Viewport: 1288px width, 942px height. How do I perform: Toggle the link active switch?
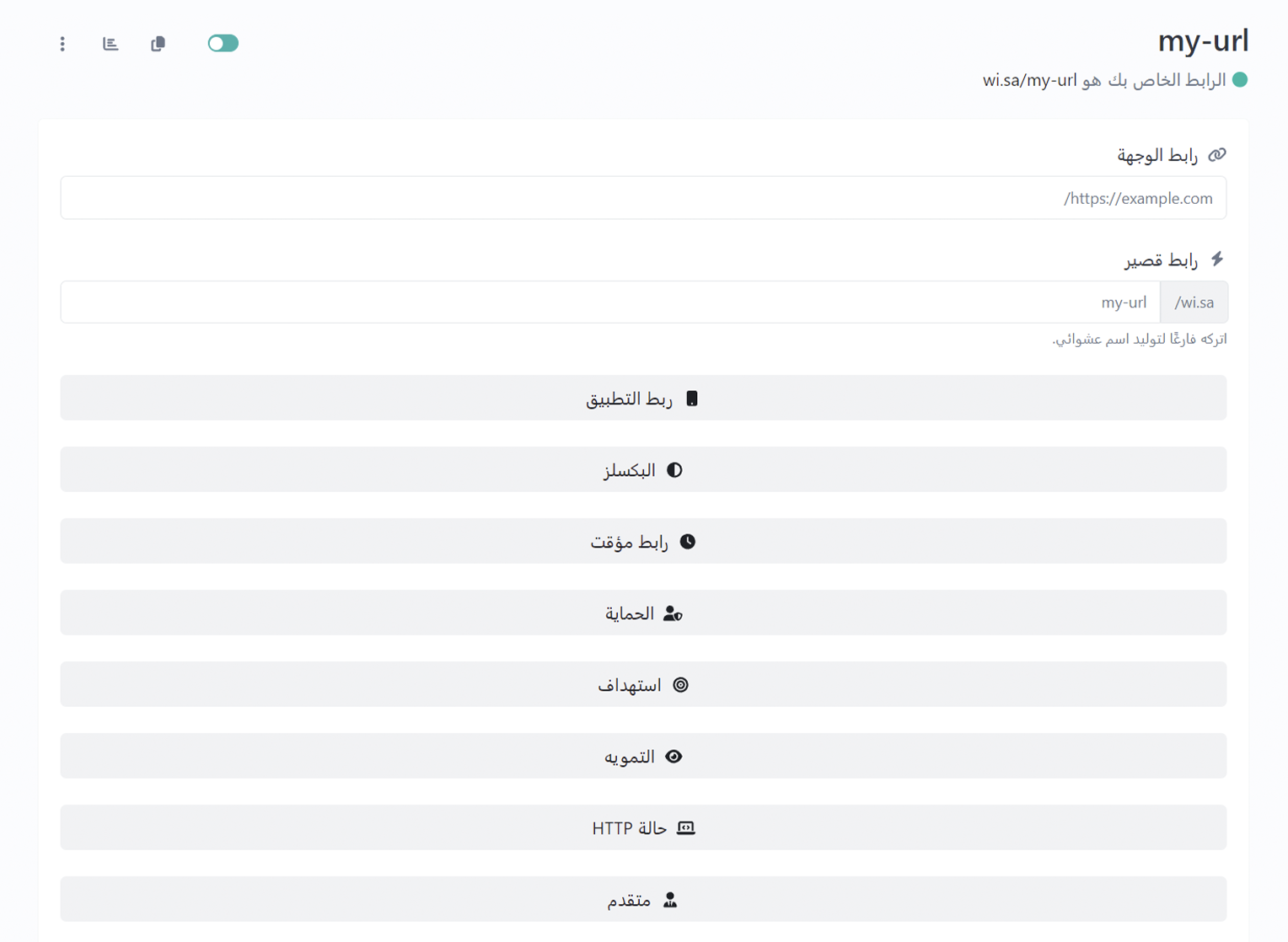click(x=223, y=43)
